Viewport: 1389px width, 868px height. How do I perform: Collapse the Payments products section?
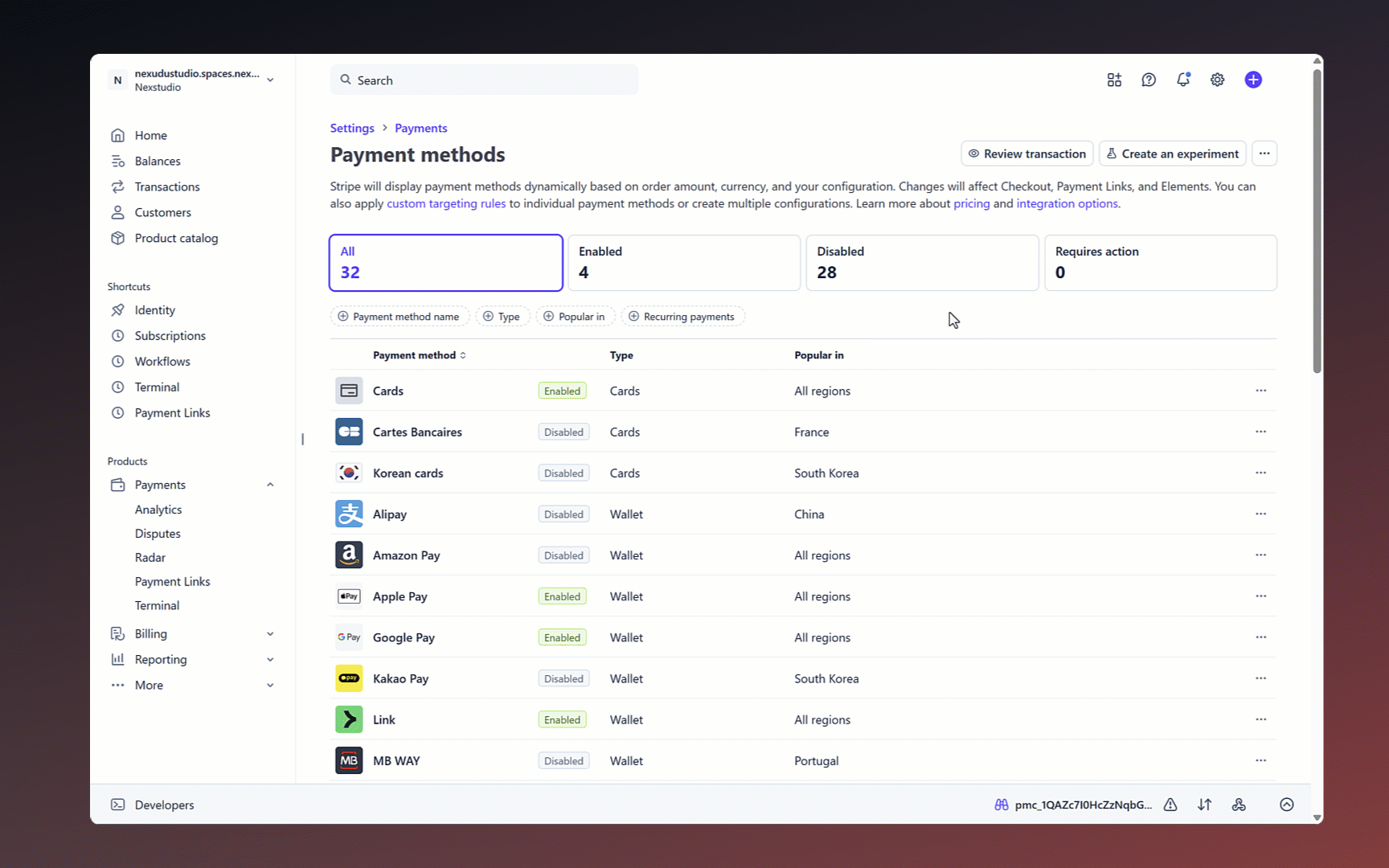[270, 485]
